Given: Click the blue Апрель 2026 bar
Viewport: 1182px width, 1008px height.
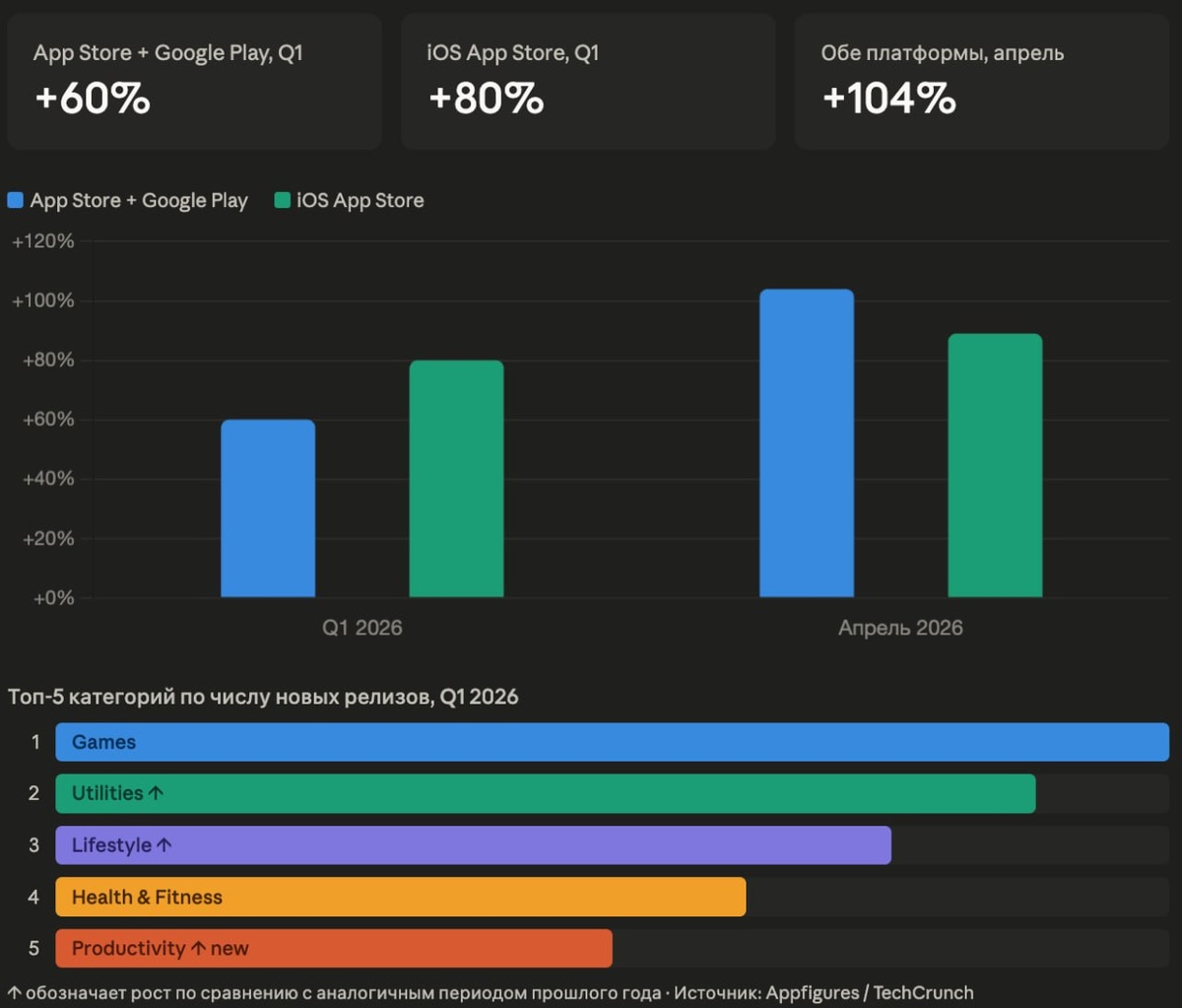Looking at the screenshot, I should click(807, 443).
